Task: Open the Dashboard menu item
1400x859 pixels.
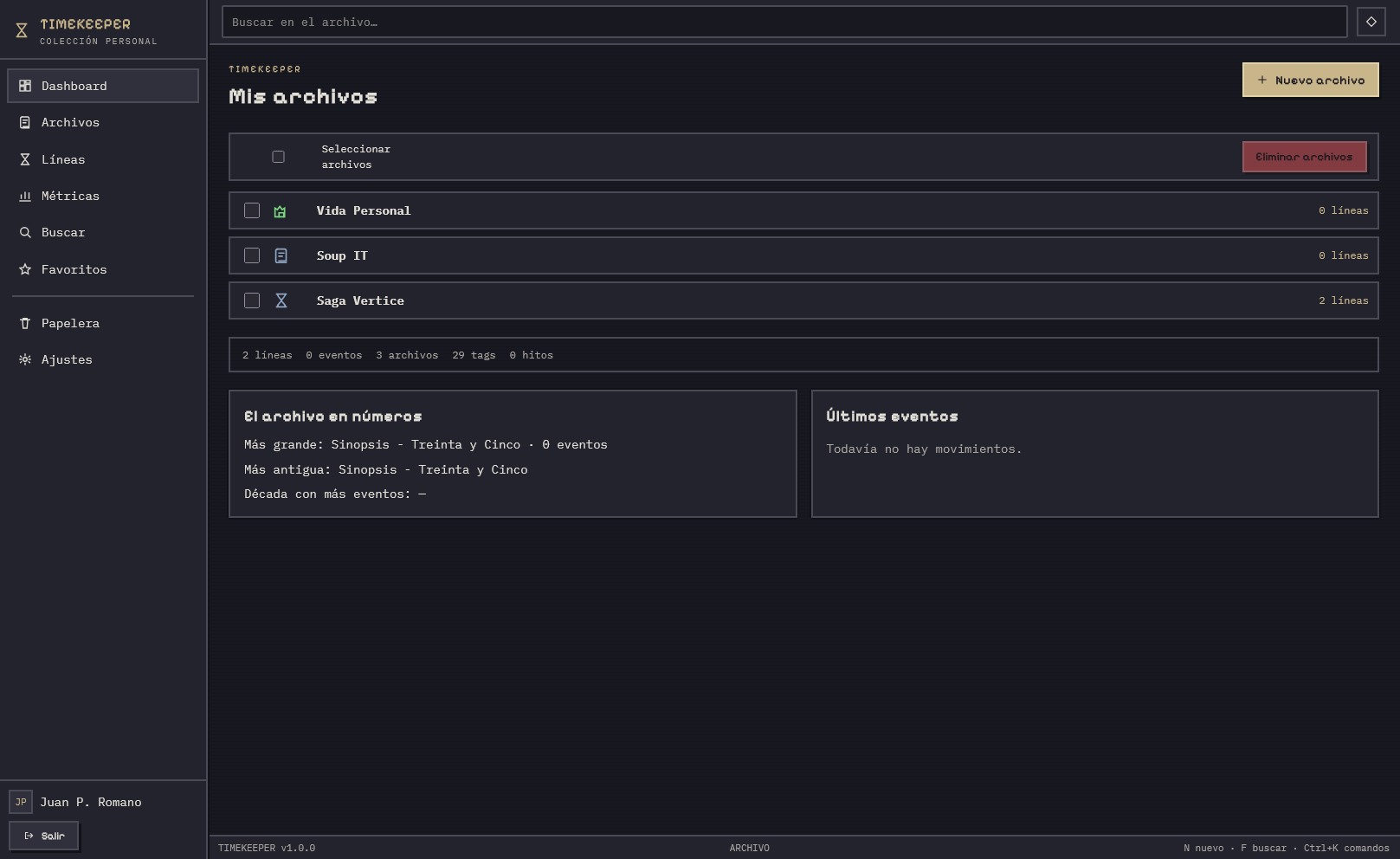Action: [x=103, y=86]
